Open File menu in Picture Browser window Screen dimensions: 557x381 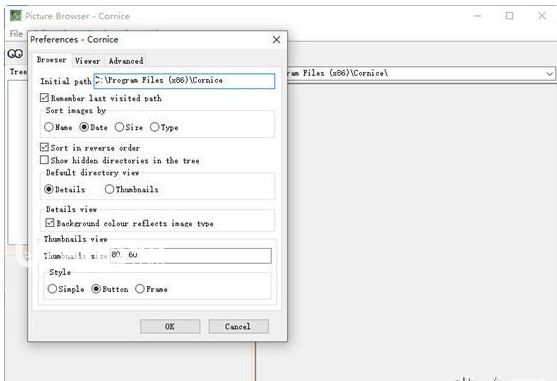[x=16, y=34]
